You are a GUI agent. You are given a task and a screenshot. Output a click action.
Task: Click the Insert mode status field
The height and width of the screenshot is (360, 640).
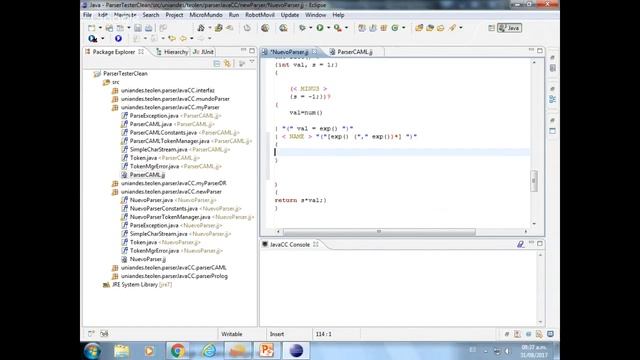click(x=277, y=334)
